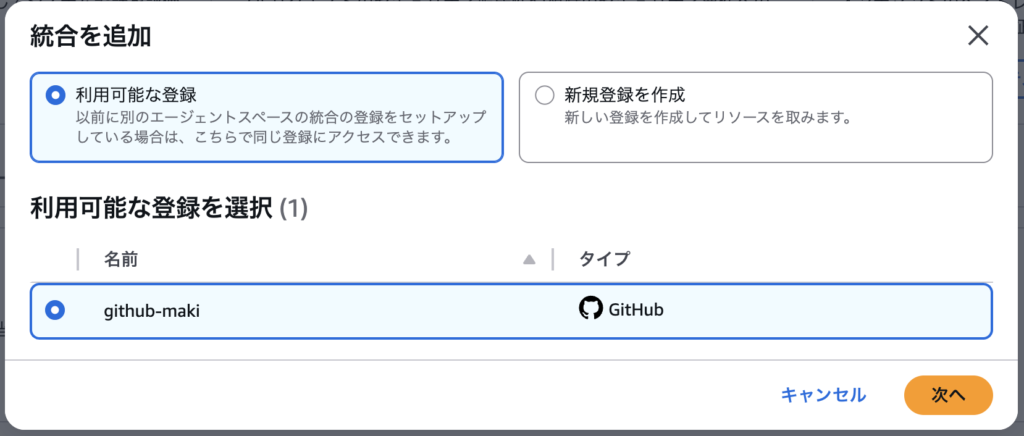Click the divider left of 名前 header
Image resolution: width=1024 pixels, height=436 pixels.
point(77,260)
